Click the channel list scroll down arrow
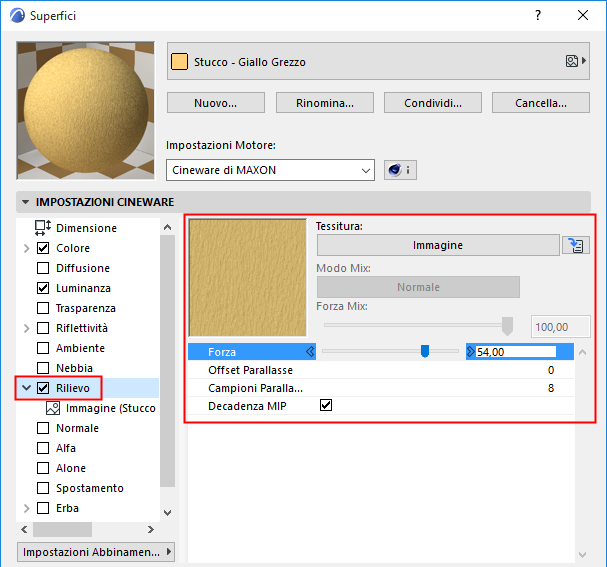 167,513
